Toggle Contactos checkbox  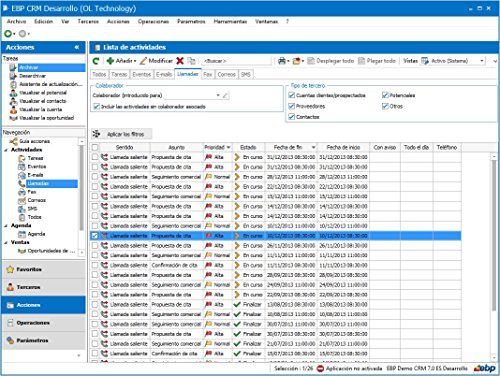click(292, 117)
